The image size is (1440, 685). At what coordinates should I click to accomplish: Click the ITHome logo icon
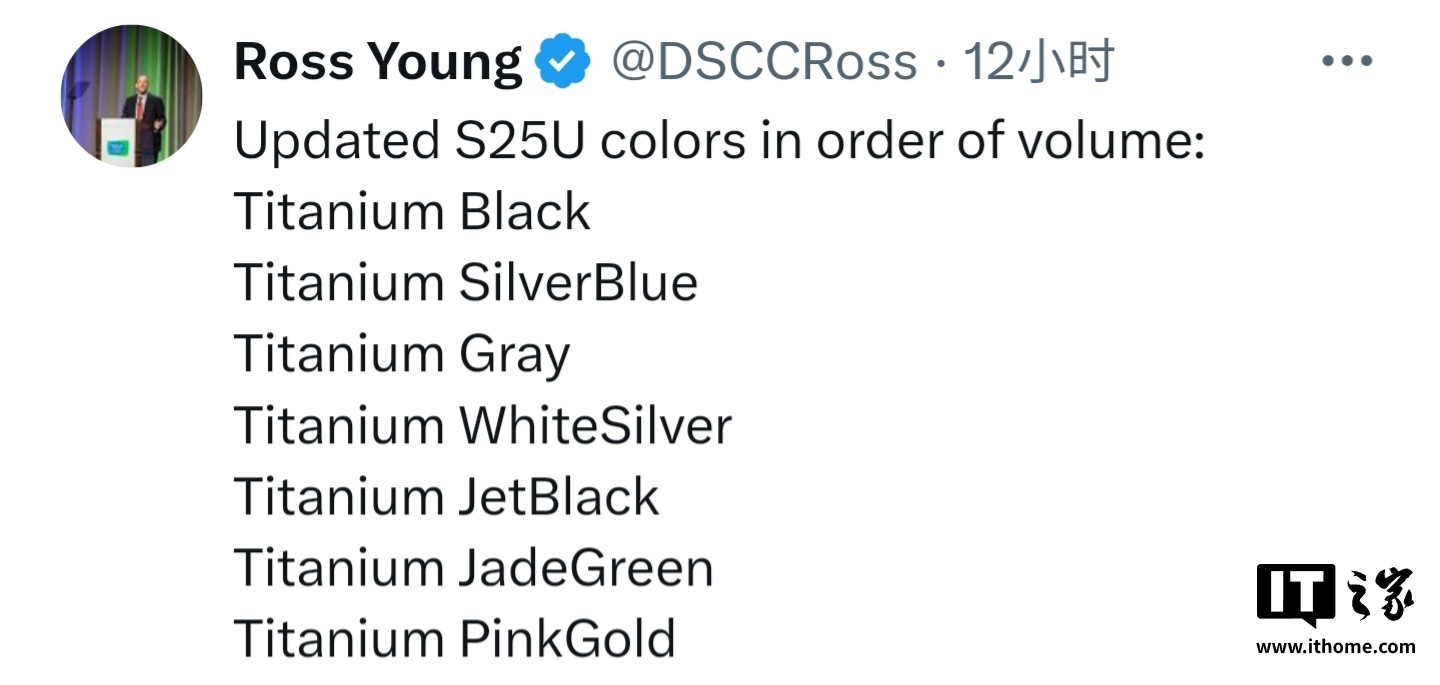(1295, 596)
